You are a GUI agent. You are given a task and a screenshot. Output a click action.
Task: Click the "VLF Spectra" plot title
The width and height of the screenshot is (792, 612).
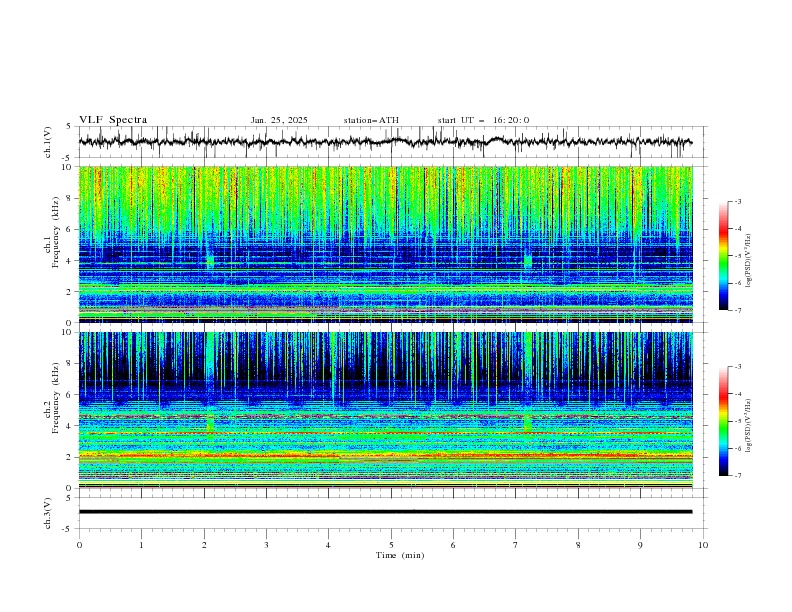click(x=113, y=120)
